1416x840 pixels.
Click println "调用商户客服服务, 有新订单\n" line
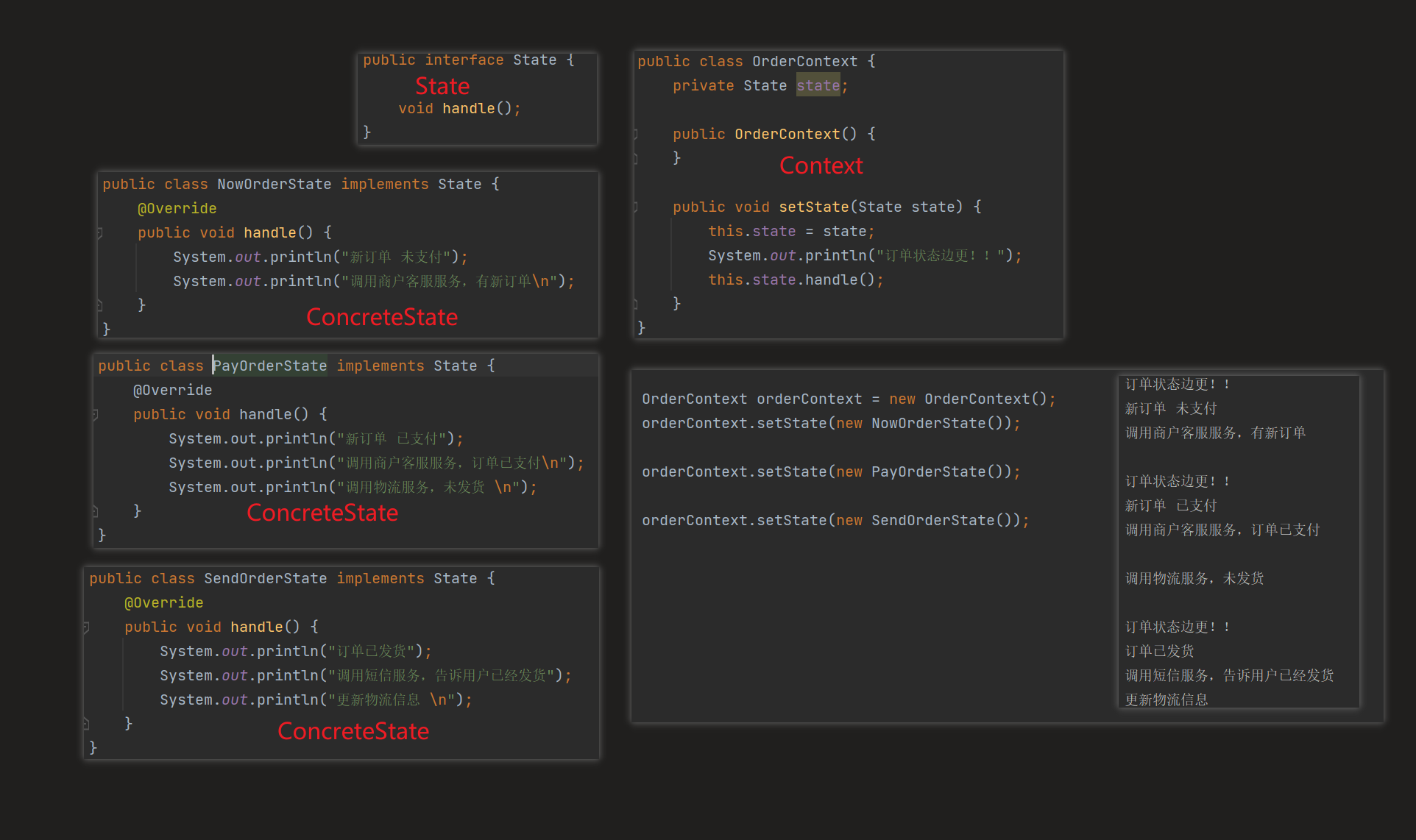coord(374,282)
